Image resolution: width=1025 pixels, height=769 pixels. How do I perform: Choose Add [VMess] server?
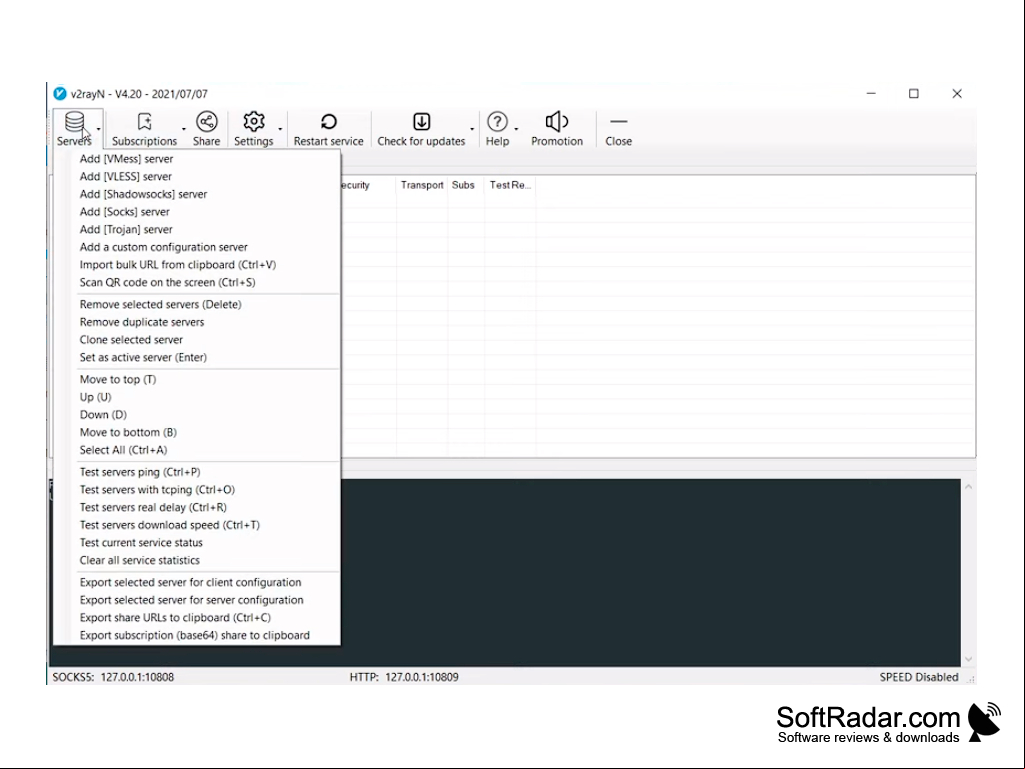(x=197, y=159)
